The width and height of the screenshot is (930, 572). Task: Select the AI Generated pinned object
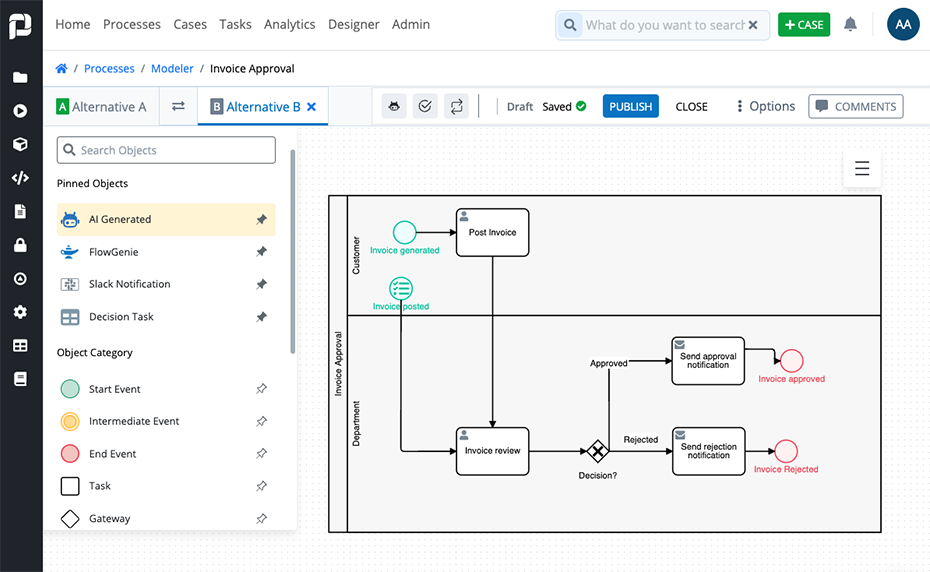tap(166, 220)
